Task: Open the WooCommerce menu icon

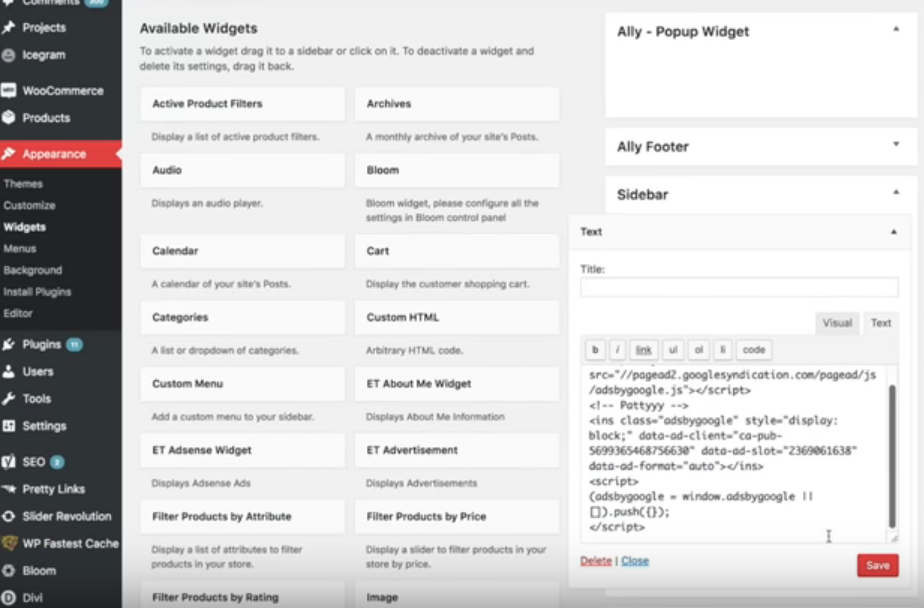Action: coord(8,90)
